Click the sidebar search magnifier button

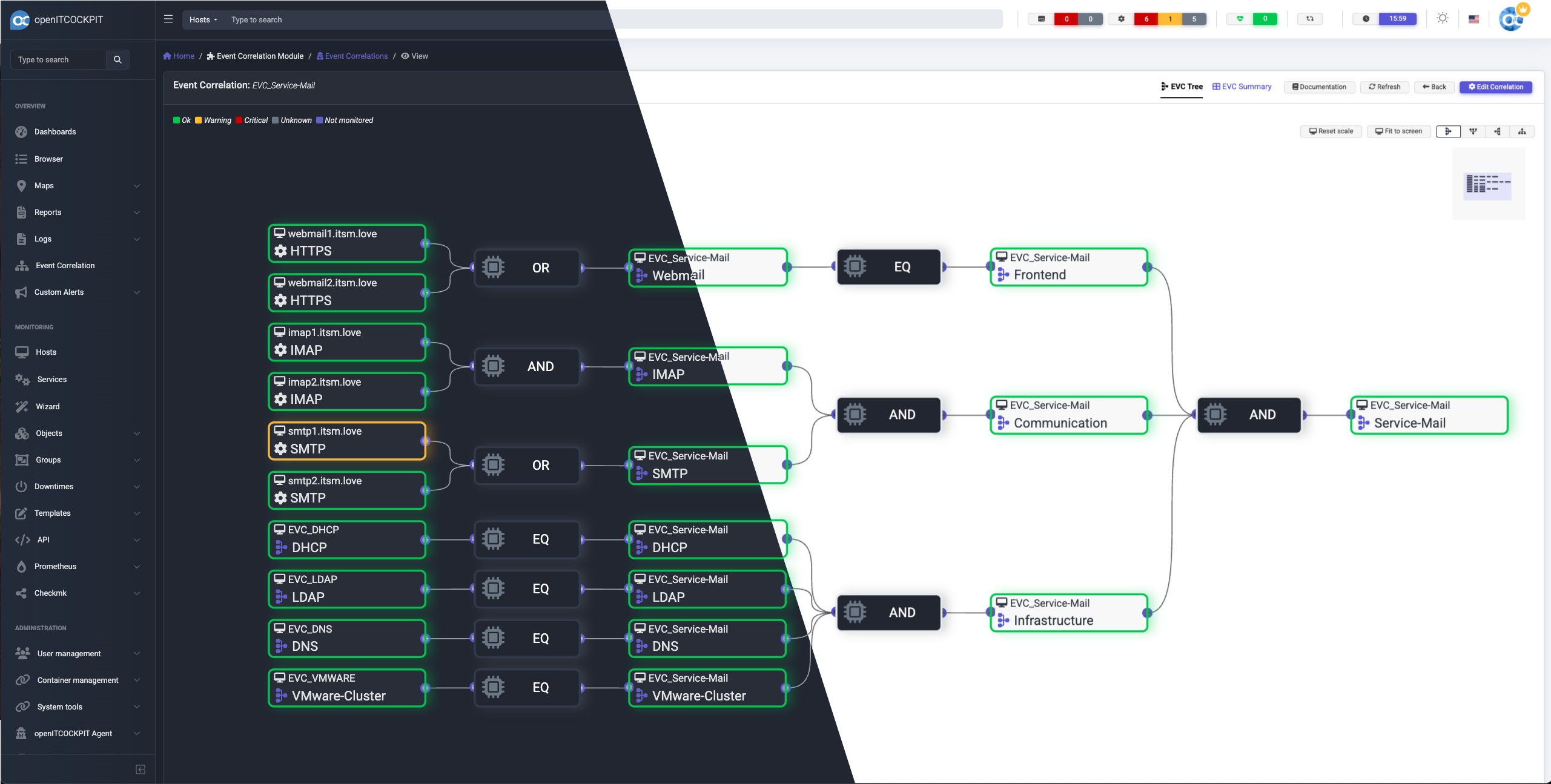tap(117, 59)
